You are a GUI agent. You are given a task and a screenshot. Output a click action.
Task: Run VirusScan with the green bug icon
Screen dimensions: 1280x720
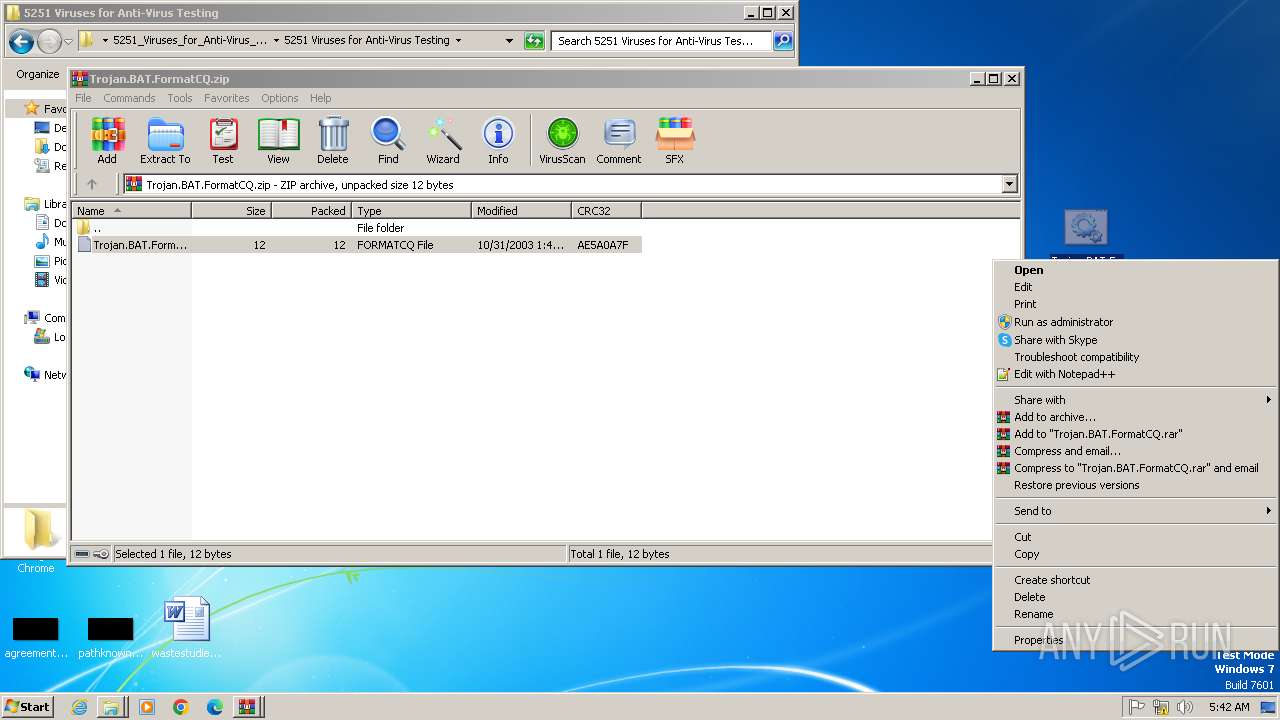pyautogui.click(x=562, y=140)
